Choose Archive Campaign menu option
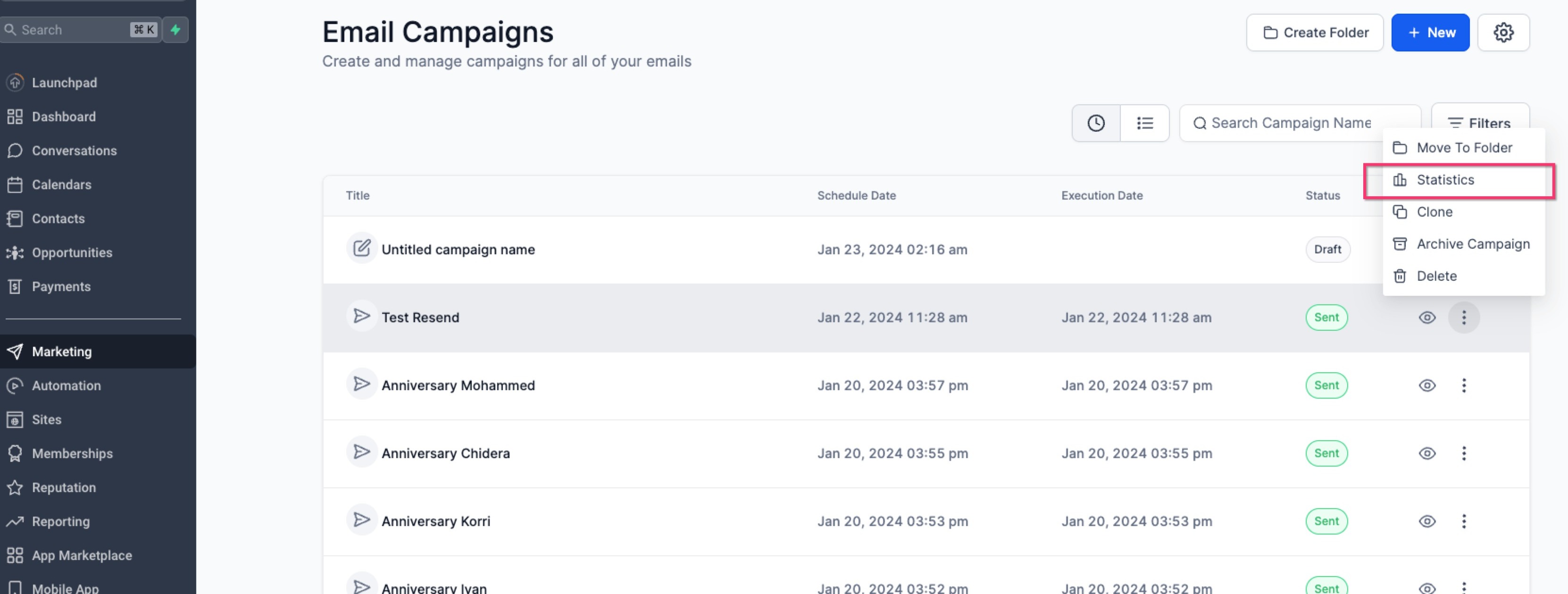 point(1472,243)
